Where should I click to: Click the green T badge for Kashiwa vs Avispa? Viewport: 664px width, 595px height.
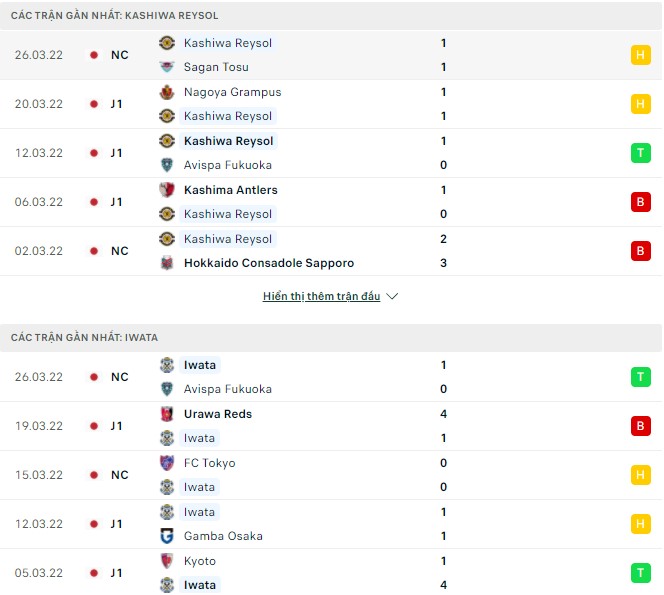pyautogui.click(x=640, y=153)
